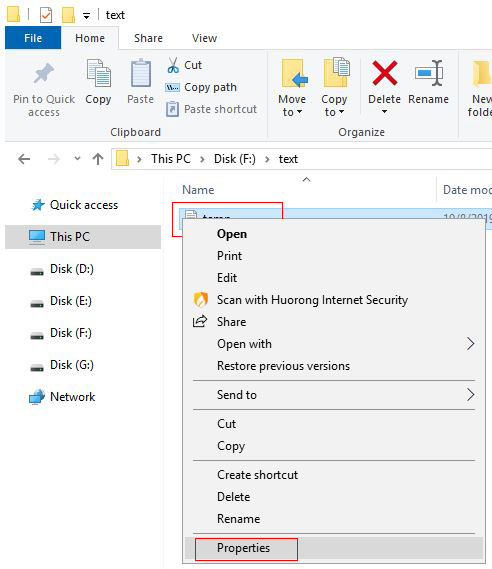
Task: Open the Copy to folder icon
Action: [x=336, y=73]
